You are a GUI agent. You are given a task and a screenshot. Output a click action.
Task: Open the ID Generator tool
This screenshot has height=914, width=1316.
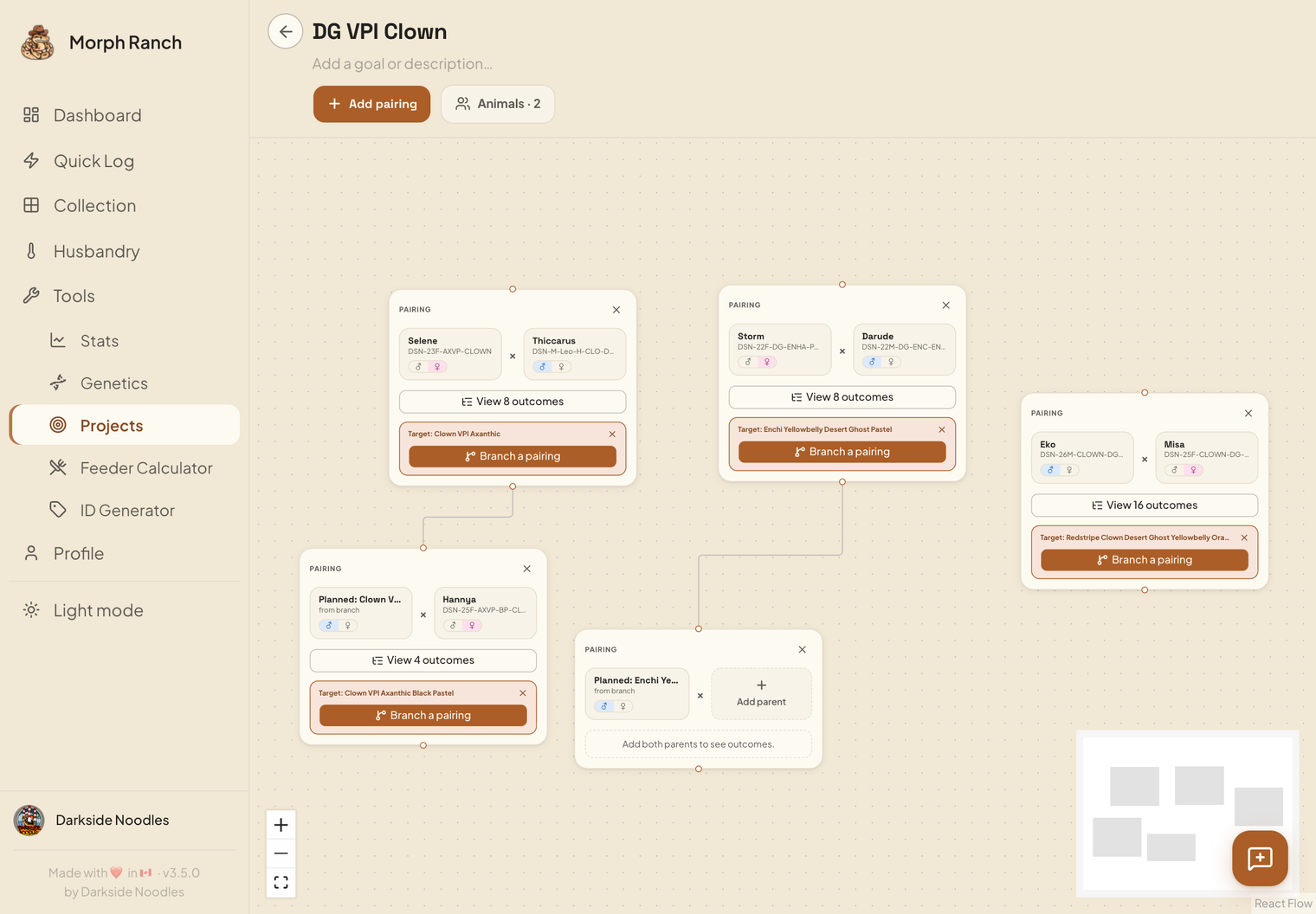coord(124,511)
